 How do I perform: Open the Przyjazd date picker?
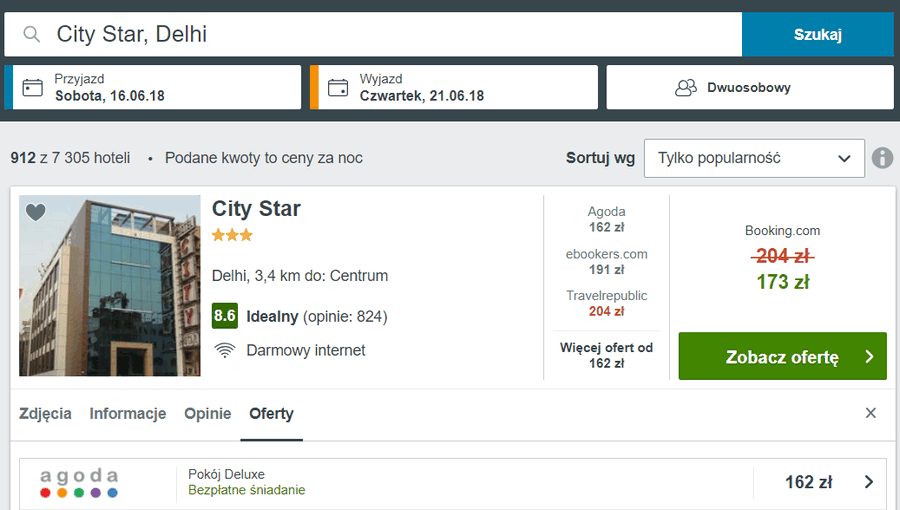(153, 87)
